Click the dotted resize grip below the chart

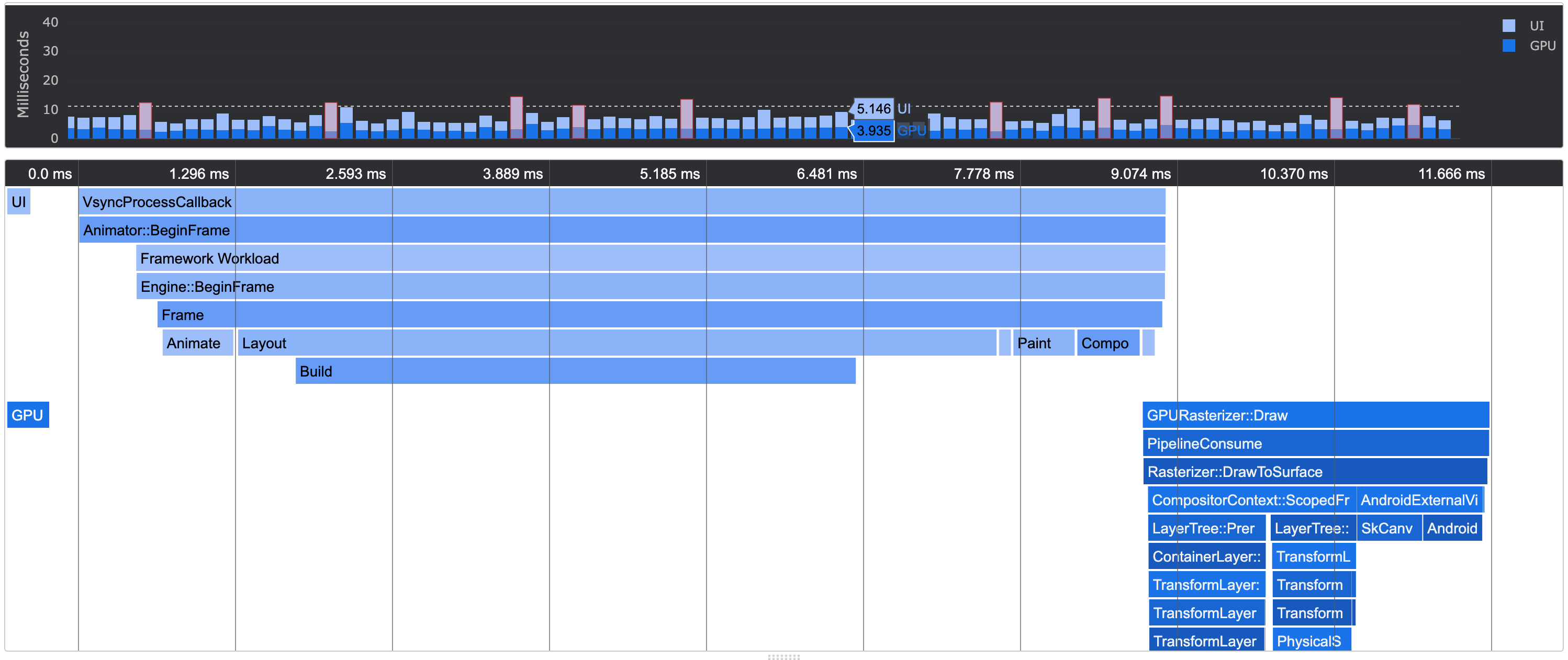[x=784, y=657]
